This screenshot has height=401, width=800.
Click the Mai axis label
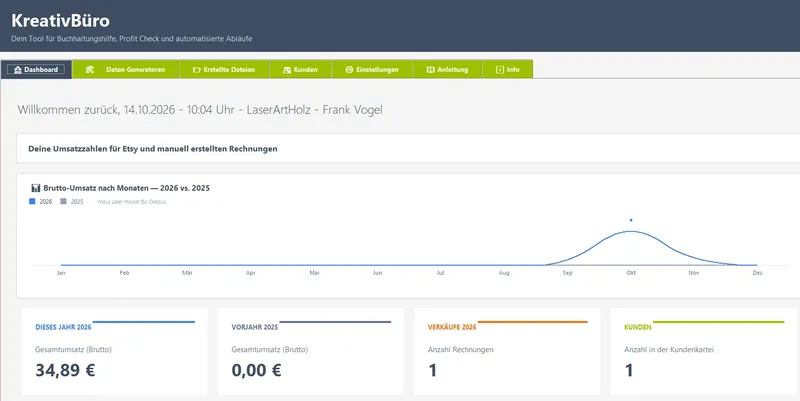(314, 273)
